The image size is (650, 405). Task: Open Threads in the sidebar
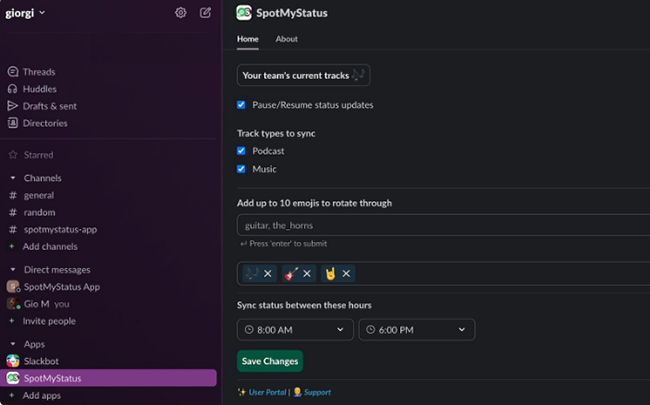click(39, 72)
